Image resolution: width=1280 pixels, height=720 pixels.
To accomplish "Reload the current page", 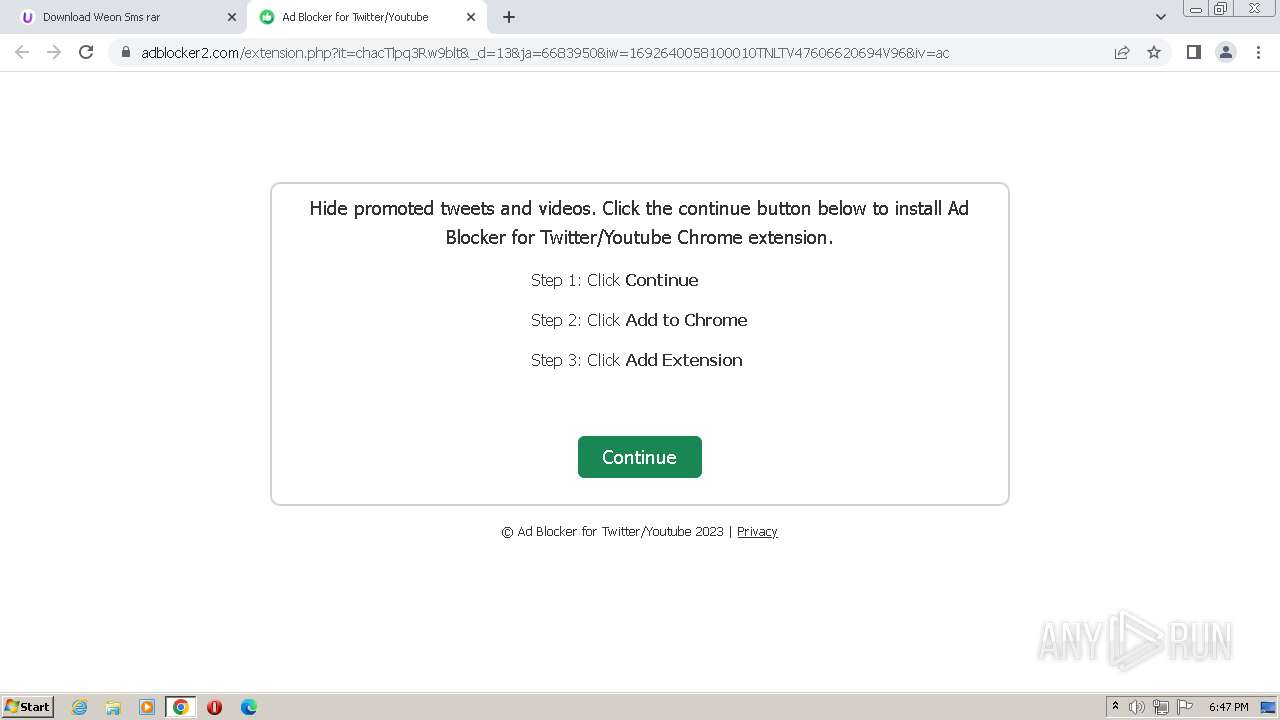I will (x=86, y=52).
